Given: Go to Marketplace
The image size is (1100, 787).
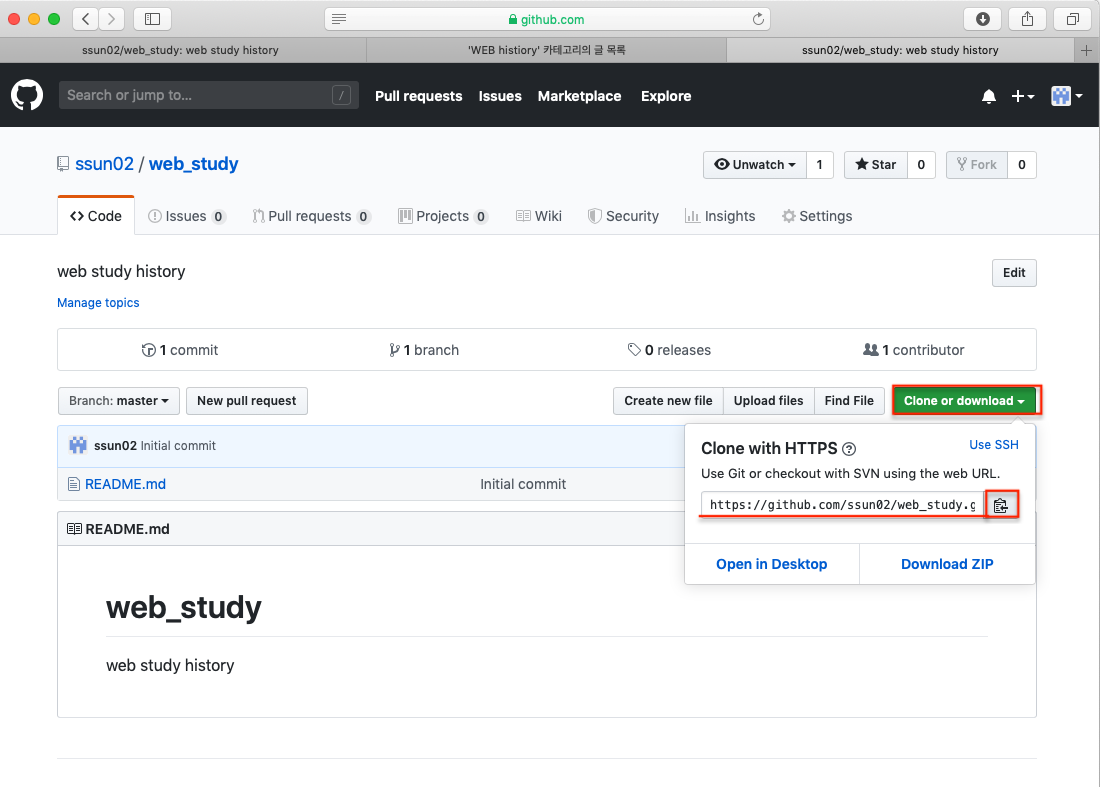Looking at the screenshot, I should pyautogui.click(x=579, y=96).
